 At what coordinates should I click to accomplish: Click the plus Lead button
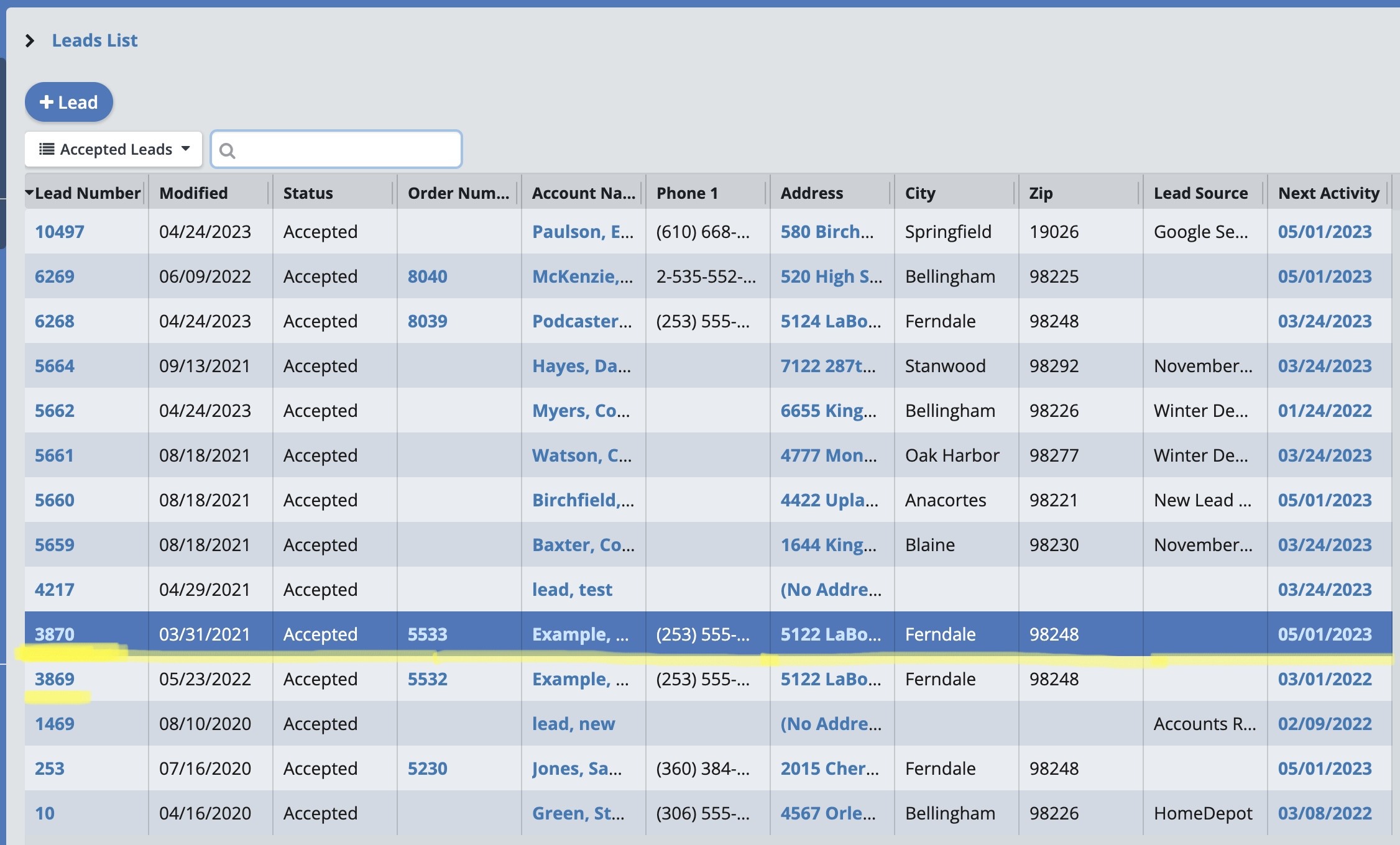(x=69, y=102)
